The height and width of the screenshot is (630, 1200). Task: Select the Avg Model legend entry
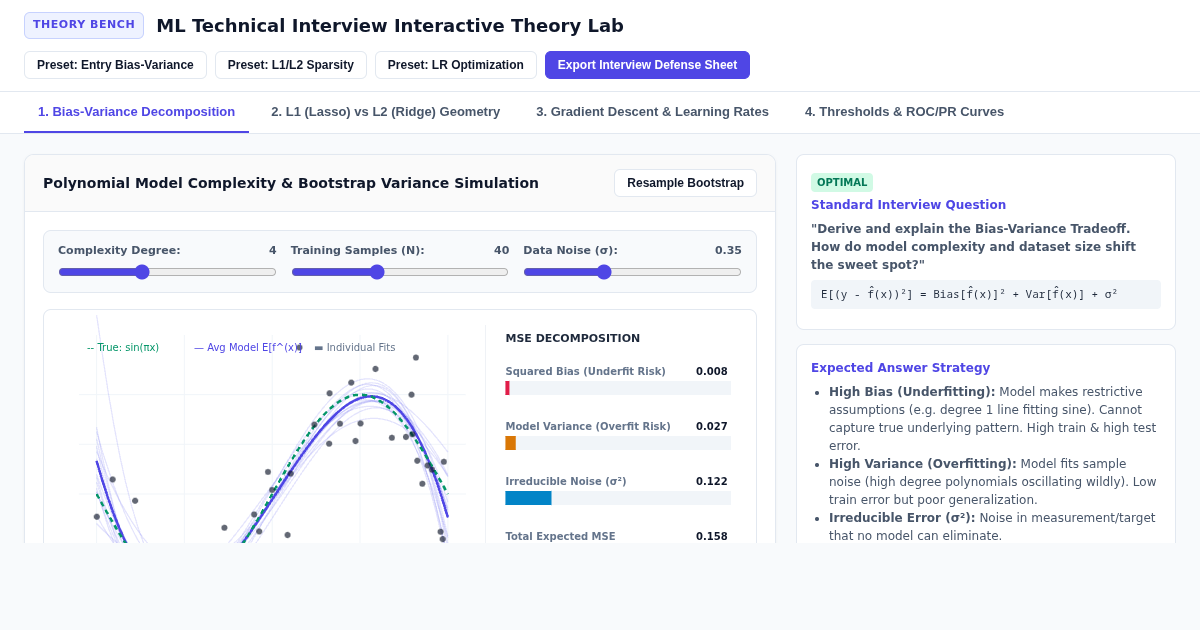[248, 348]
